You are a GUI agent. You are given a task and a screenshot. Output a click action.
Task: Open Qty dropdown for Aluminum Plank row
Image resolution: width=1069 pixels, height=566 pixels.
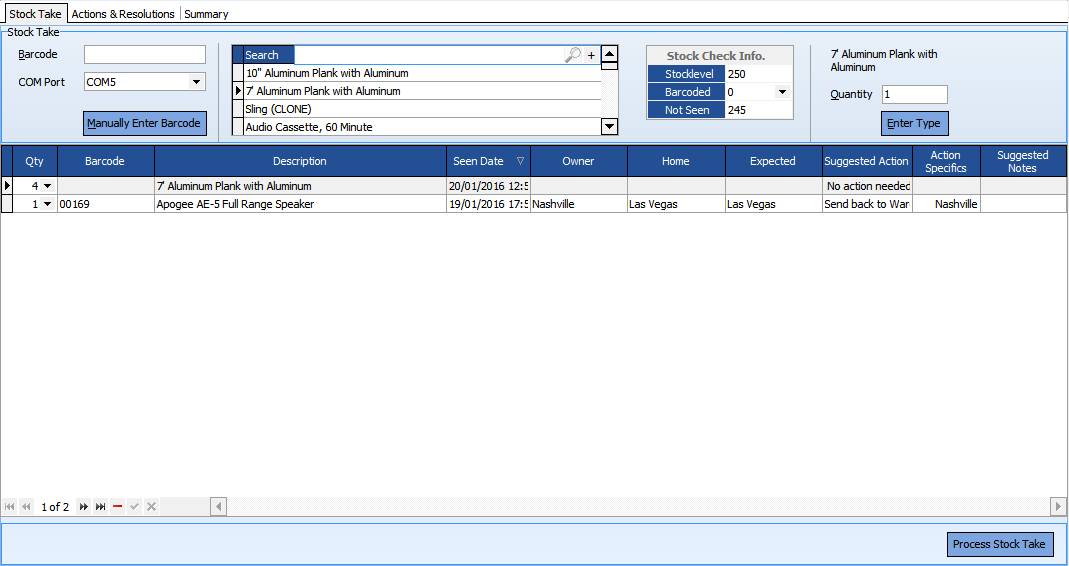click(47, 186)
